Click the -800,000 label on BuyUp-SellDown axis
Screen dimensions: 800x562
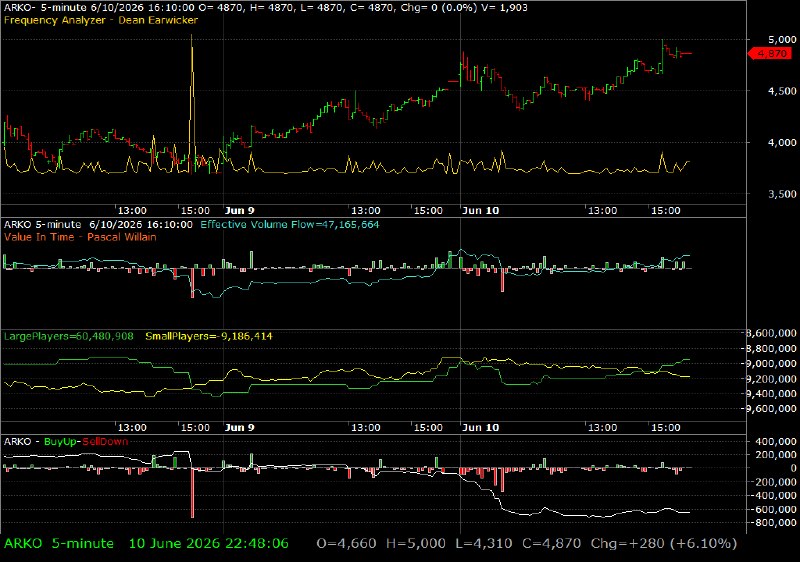776,523
